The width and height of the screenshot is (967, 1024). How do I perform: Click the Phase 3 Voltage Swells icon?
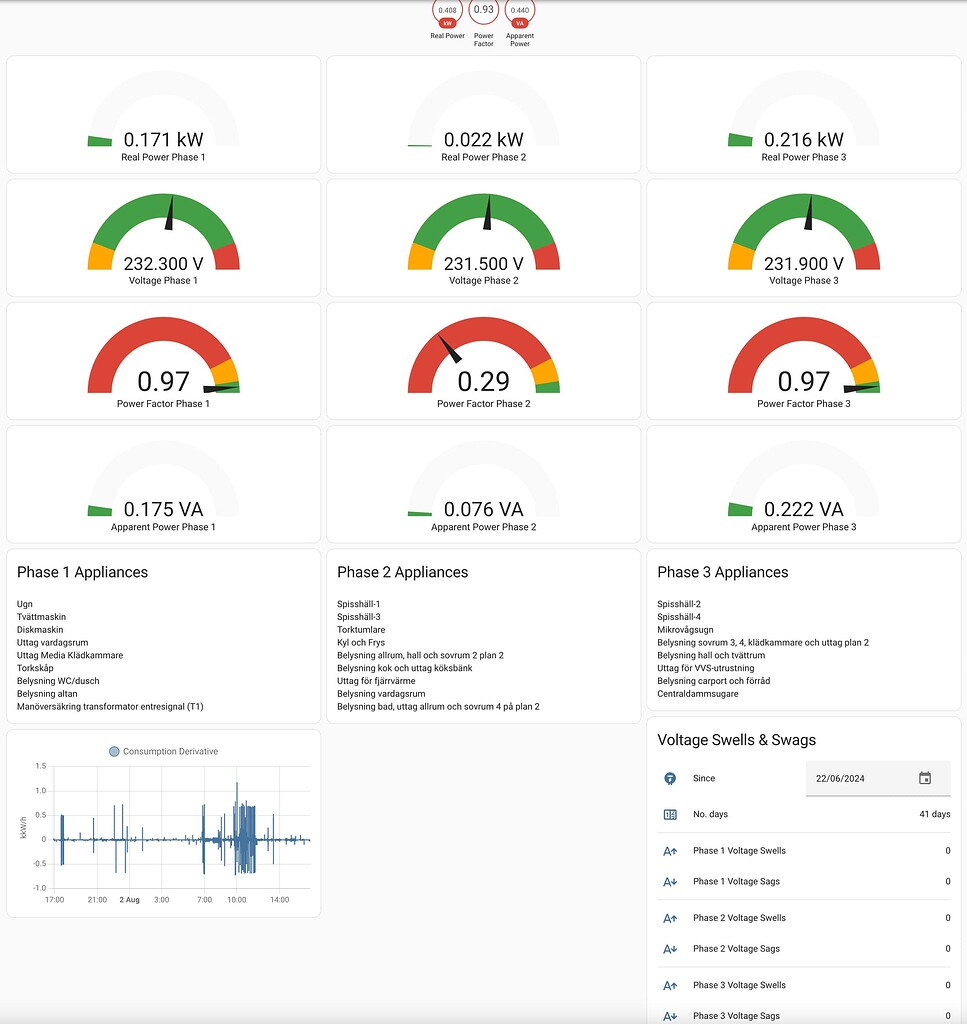click(669, 985)
